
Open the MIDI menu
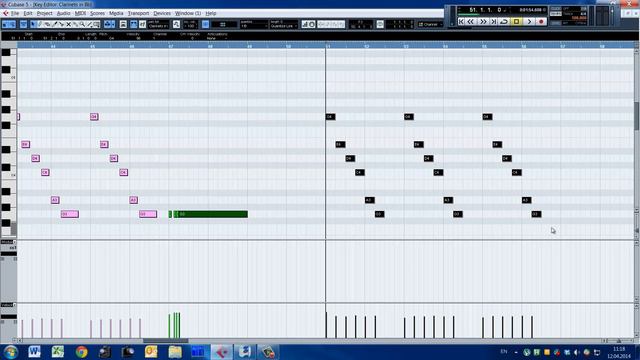pyautogui.click(x=80, y=13)
